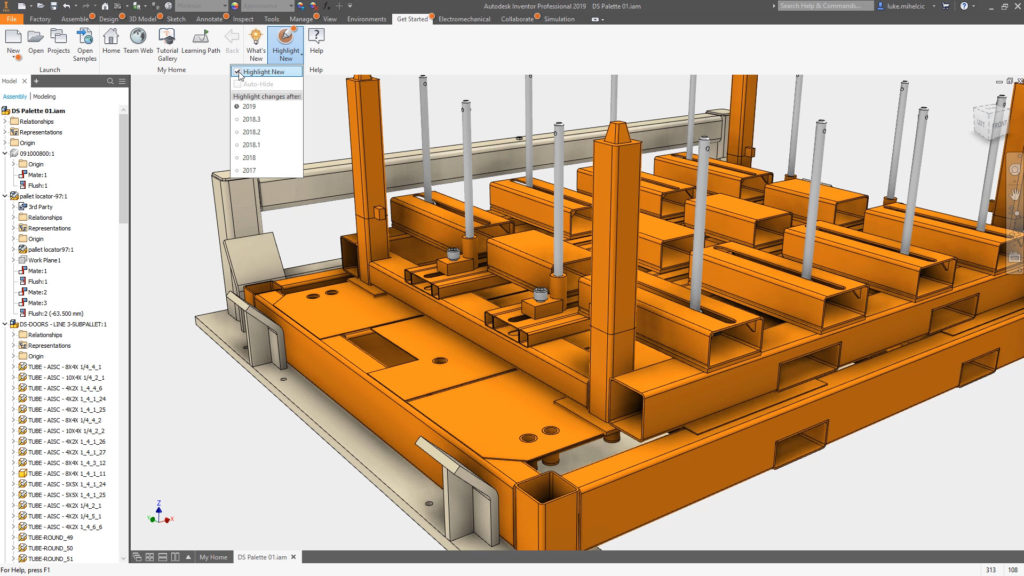Switch to the My Home document tab

[x=212, y=557]
